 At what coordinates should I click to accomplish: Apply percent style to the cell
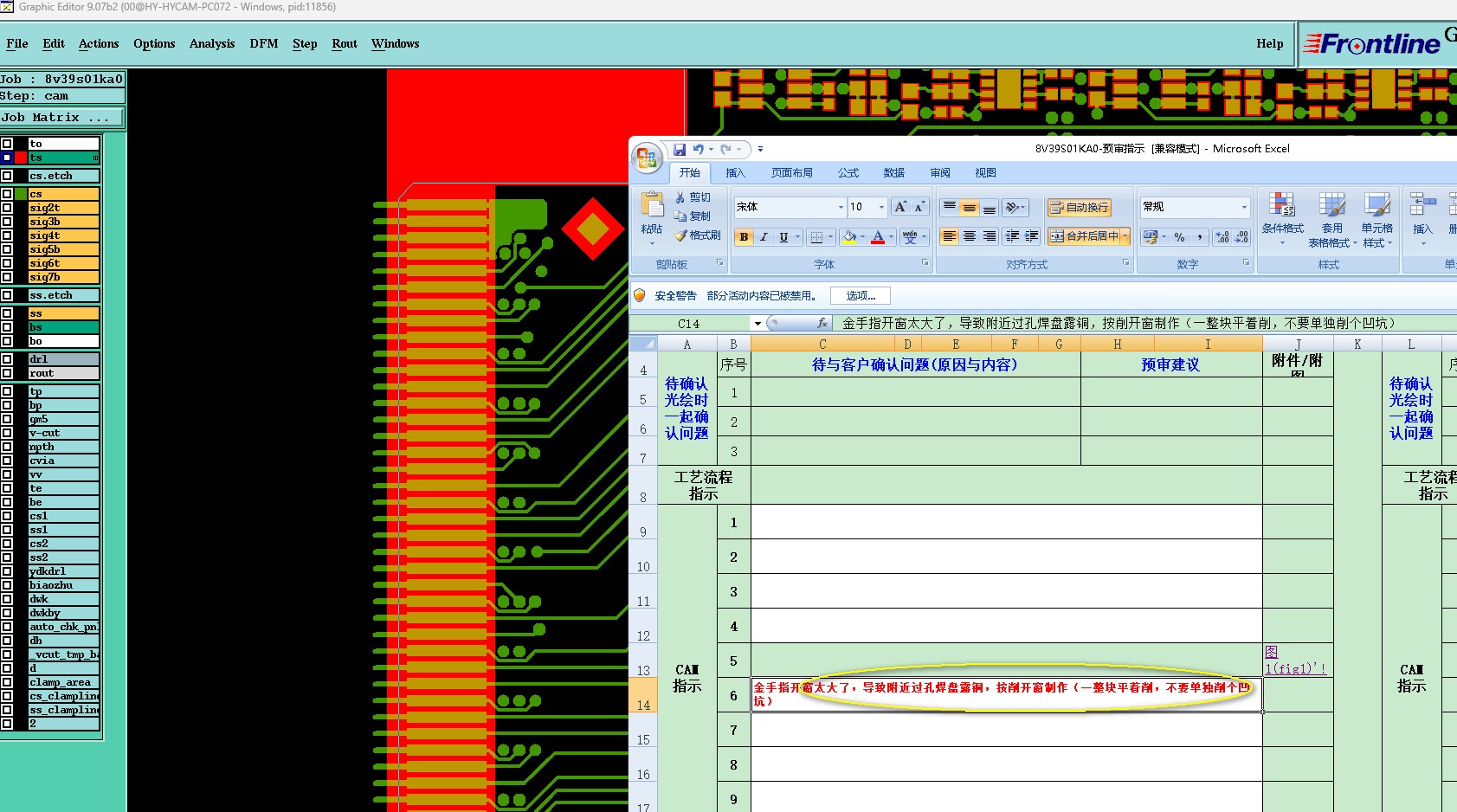pos(1179,236)
